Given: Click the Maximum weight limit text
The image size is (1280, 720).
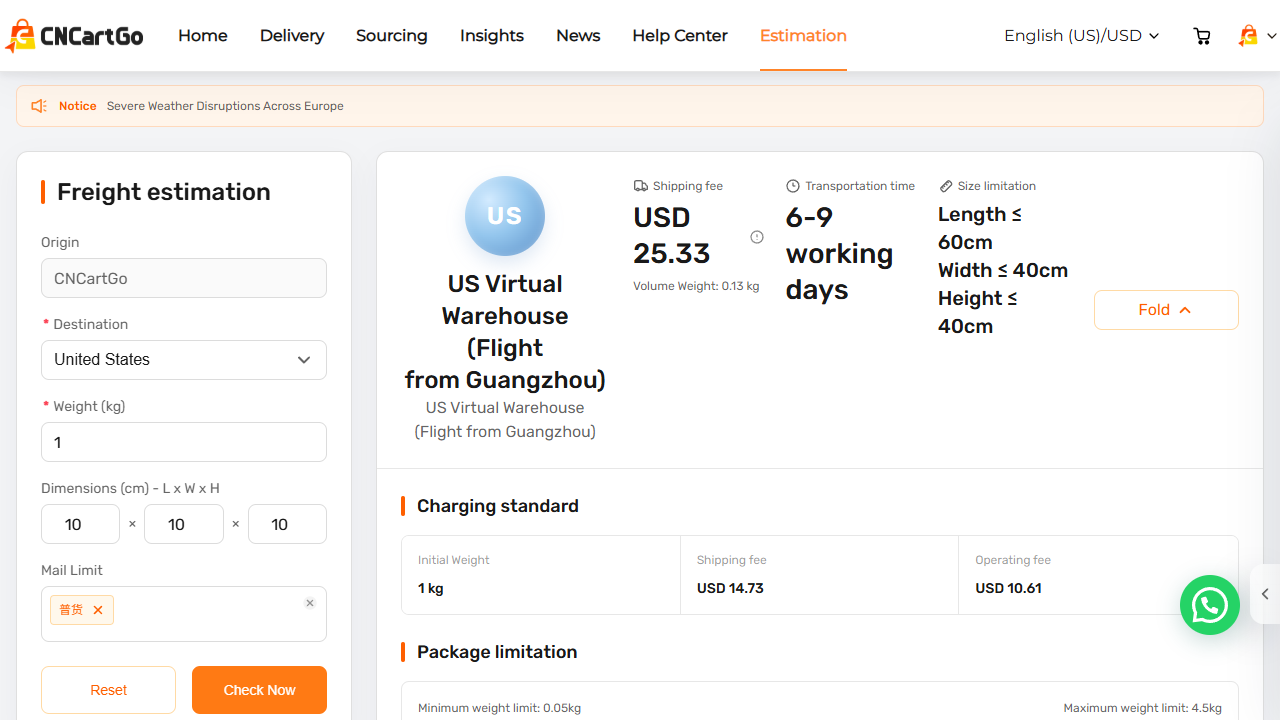Looking at the screenshot, I should tap(1142, 708).
